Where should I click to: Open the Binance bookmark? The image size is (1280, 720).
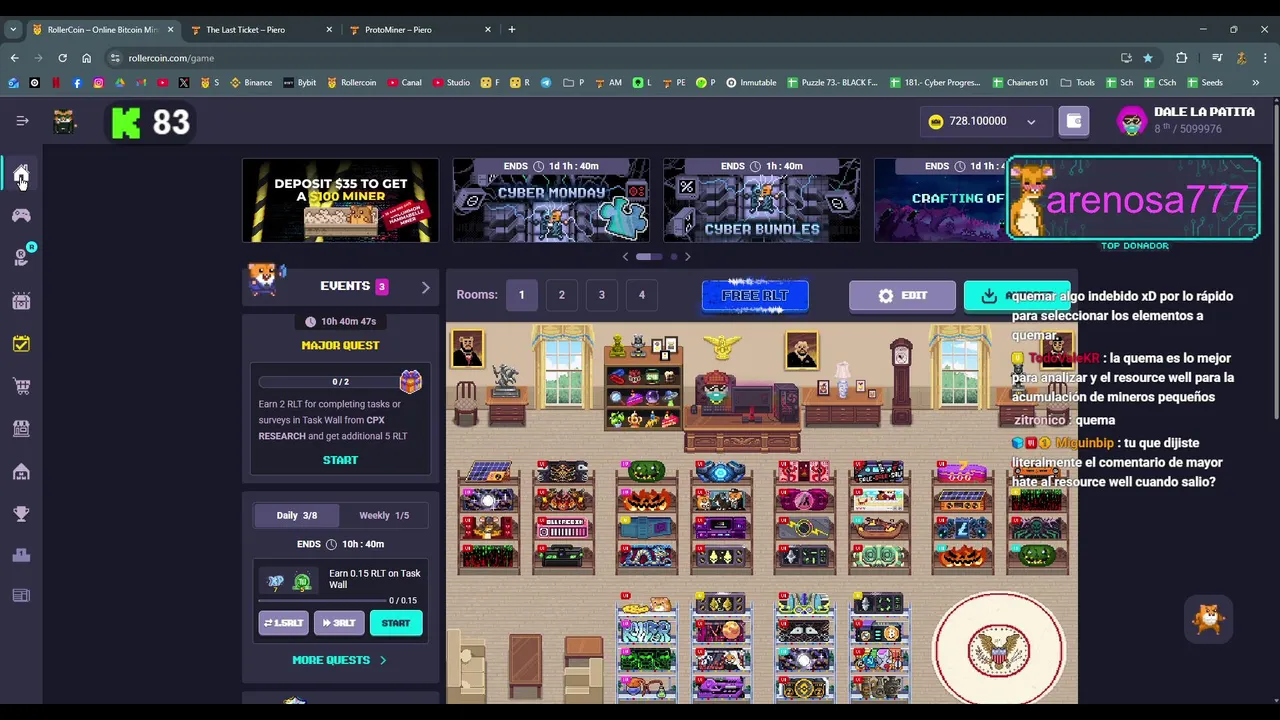(x=251, y=82)
